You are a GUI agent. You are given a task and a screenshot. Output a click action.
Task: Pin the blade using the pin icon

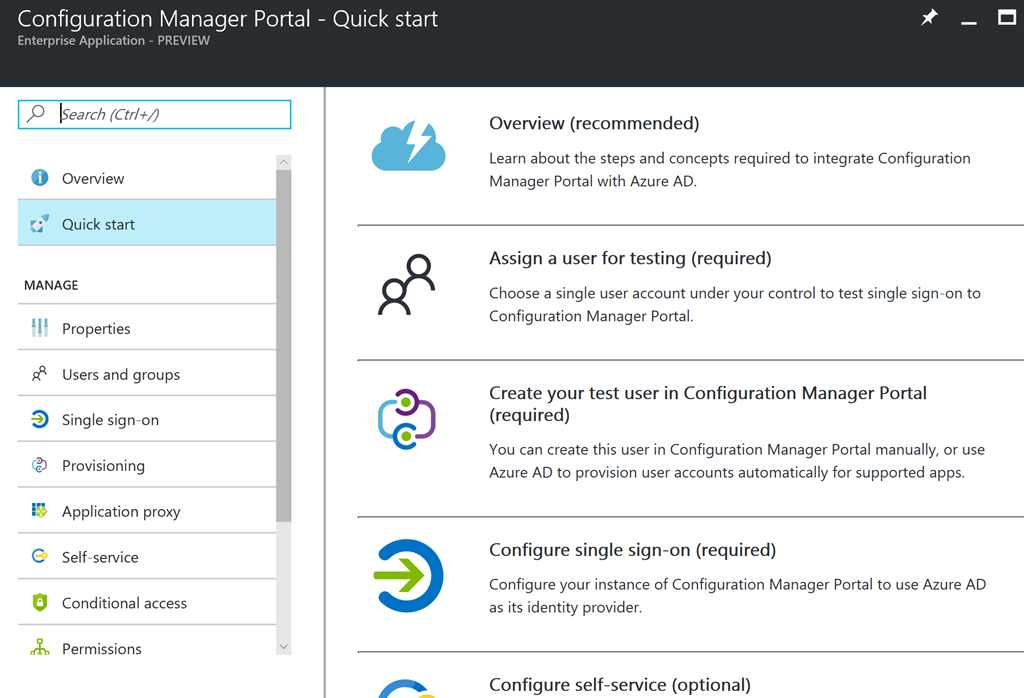pyautogui.click(x=929, y=18)
